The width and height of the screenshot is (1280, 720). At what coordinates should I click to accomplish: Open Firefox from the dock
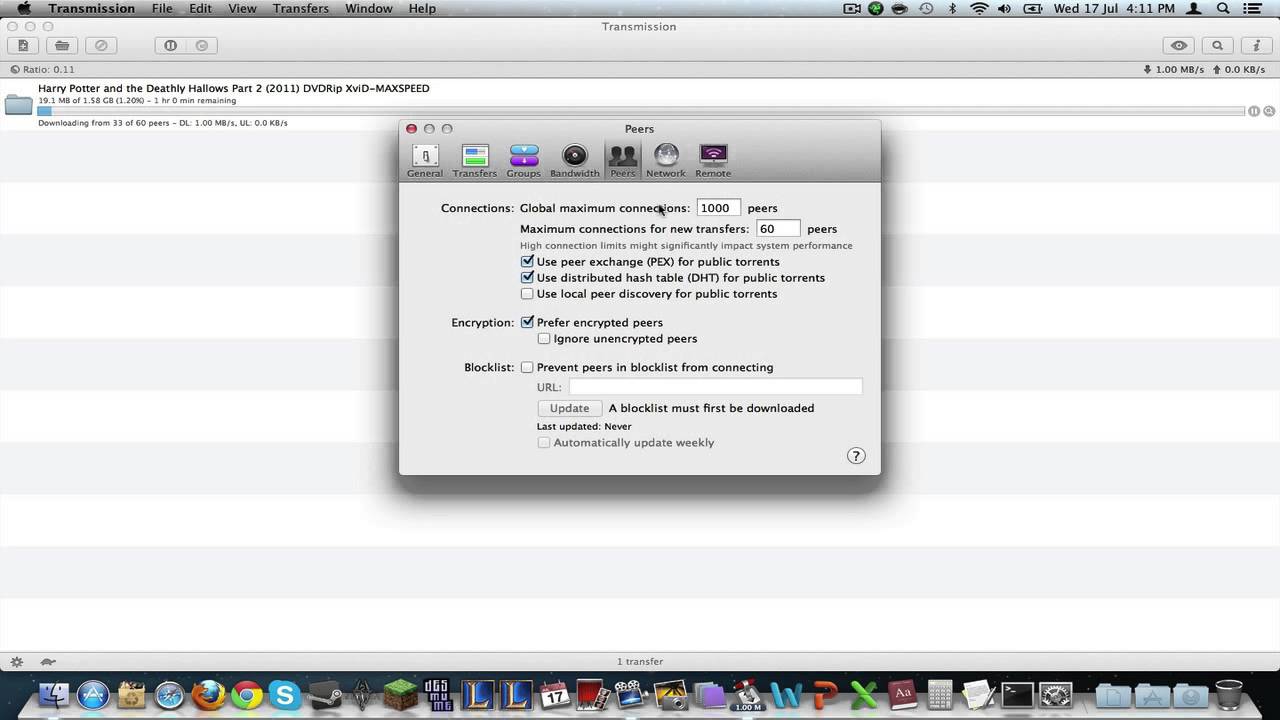(208, 694)
